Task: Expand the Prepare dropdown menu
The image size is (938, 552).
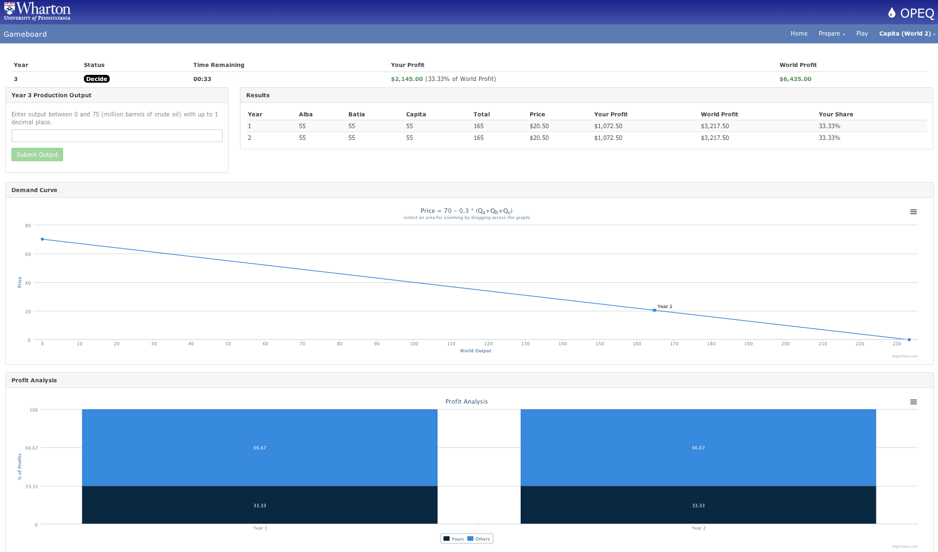Action: [x=831, y=34]
